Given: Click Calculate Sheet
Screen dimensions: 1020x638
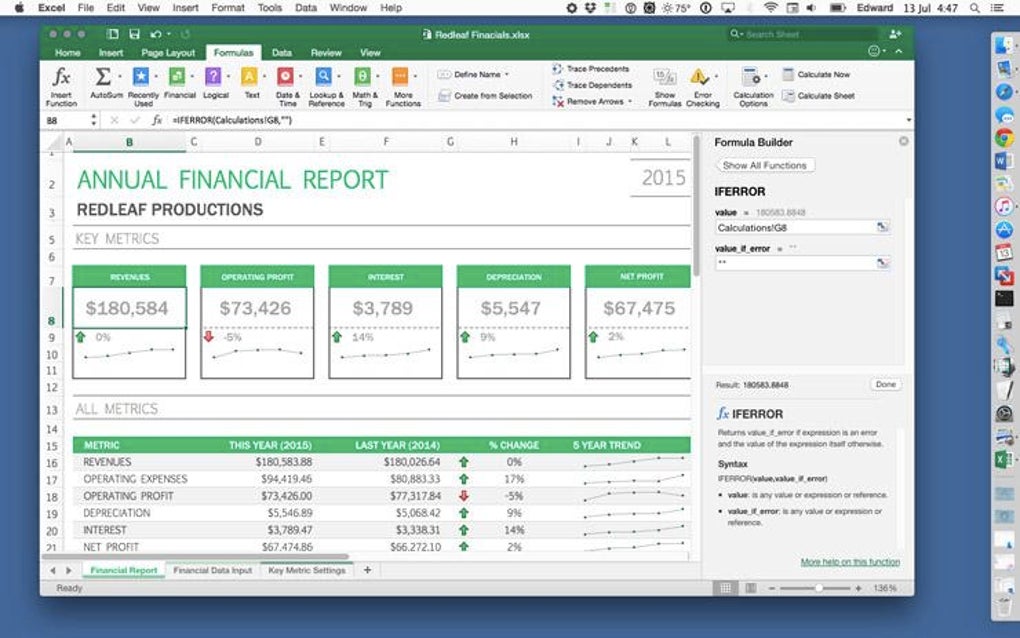Looking at the screenshot, I should (818, 96).
